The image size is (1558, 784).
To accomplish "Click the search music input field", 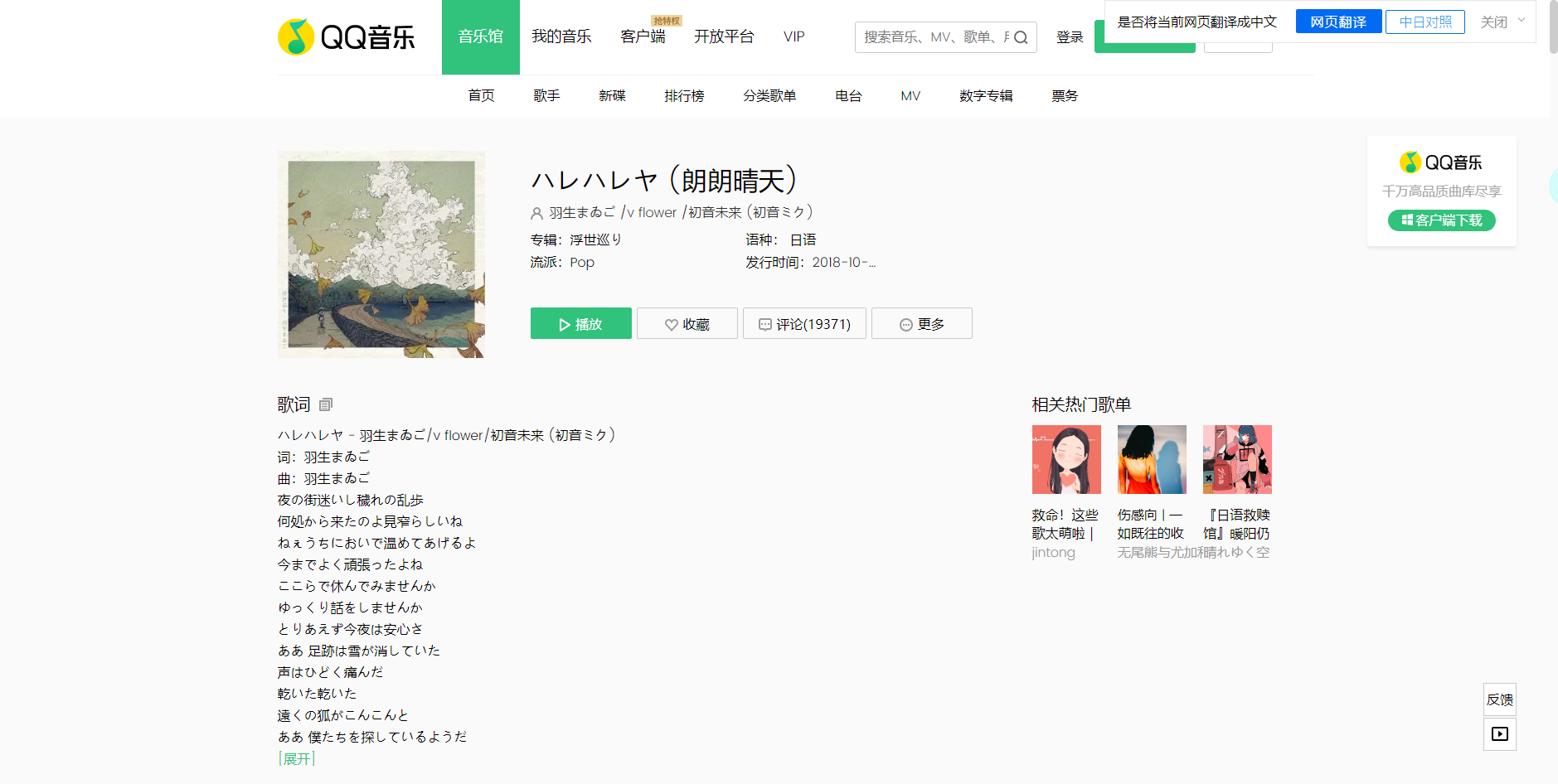I will [x=933, y=37].
